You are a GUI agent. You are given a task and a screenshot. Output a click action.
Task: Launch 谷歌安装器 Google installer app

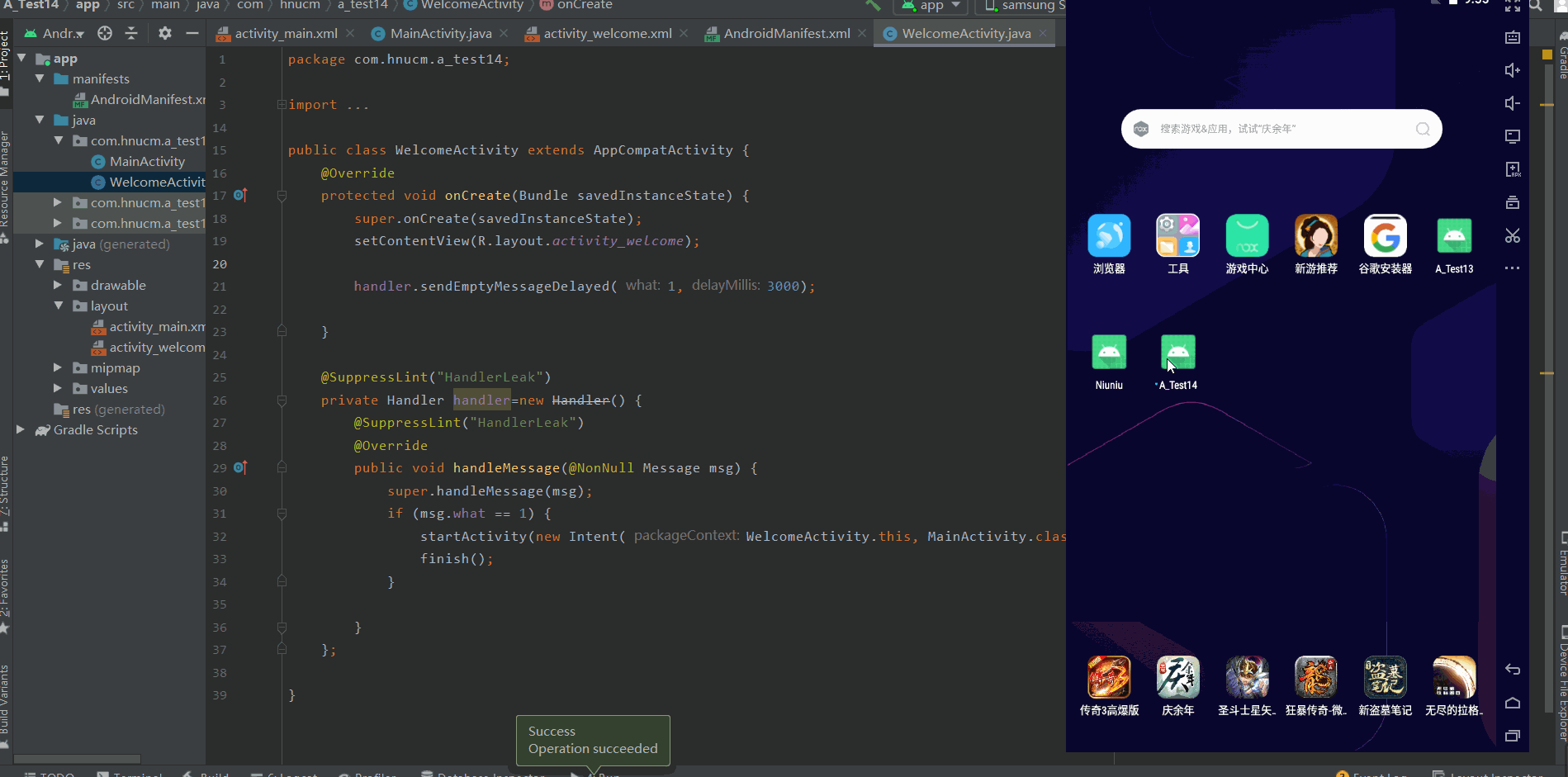click(1386, 236)
